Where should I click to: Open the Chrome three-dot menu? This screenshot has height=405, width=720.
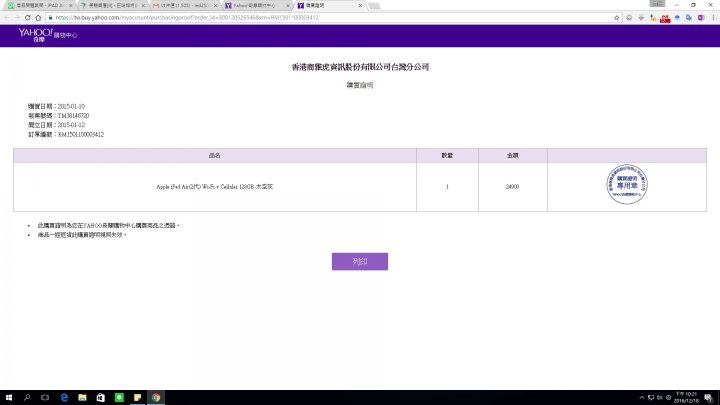pos(713,17)
